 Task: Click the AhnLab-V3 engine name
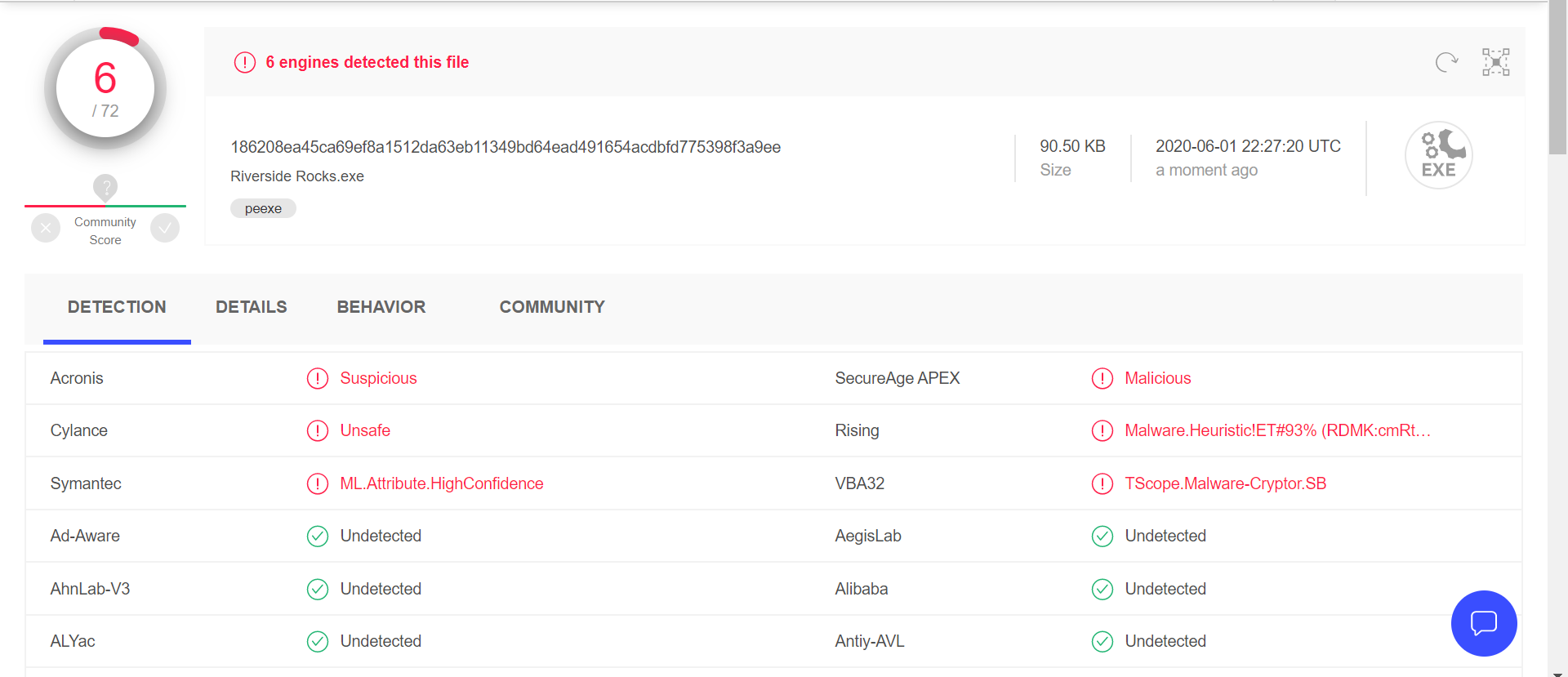pos(90,589)
